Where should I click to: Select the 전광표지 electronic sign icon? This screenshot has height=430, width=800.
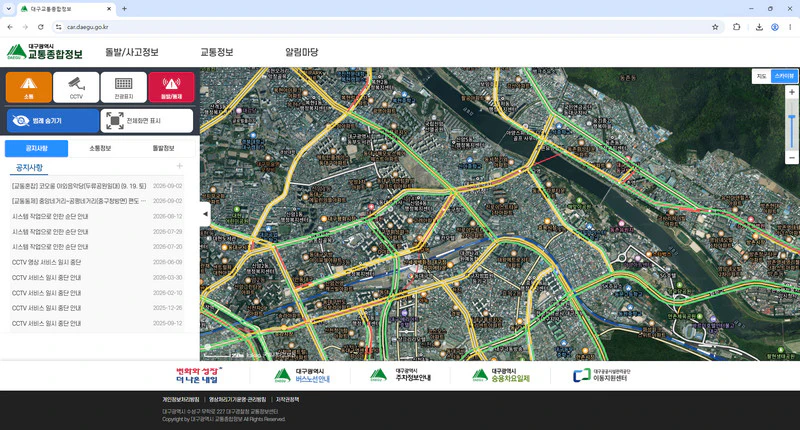[x=123, y=87]
